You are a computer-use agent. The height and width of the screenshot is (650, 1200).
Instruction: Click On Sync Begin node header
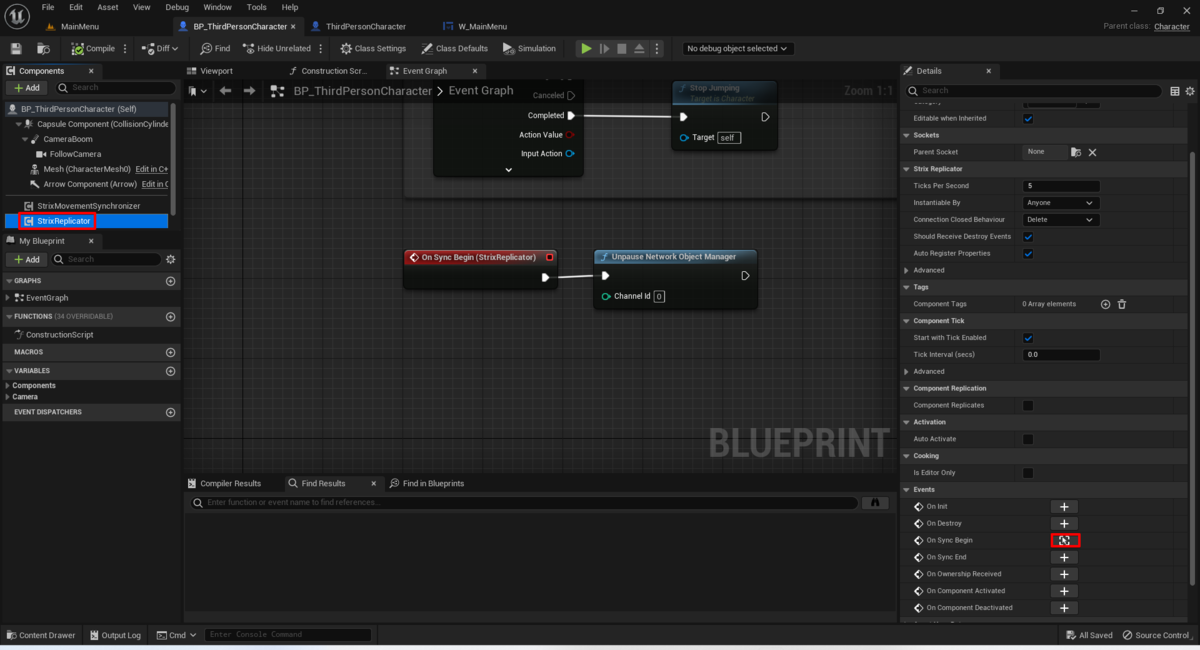[479, 257]
